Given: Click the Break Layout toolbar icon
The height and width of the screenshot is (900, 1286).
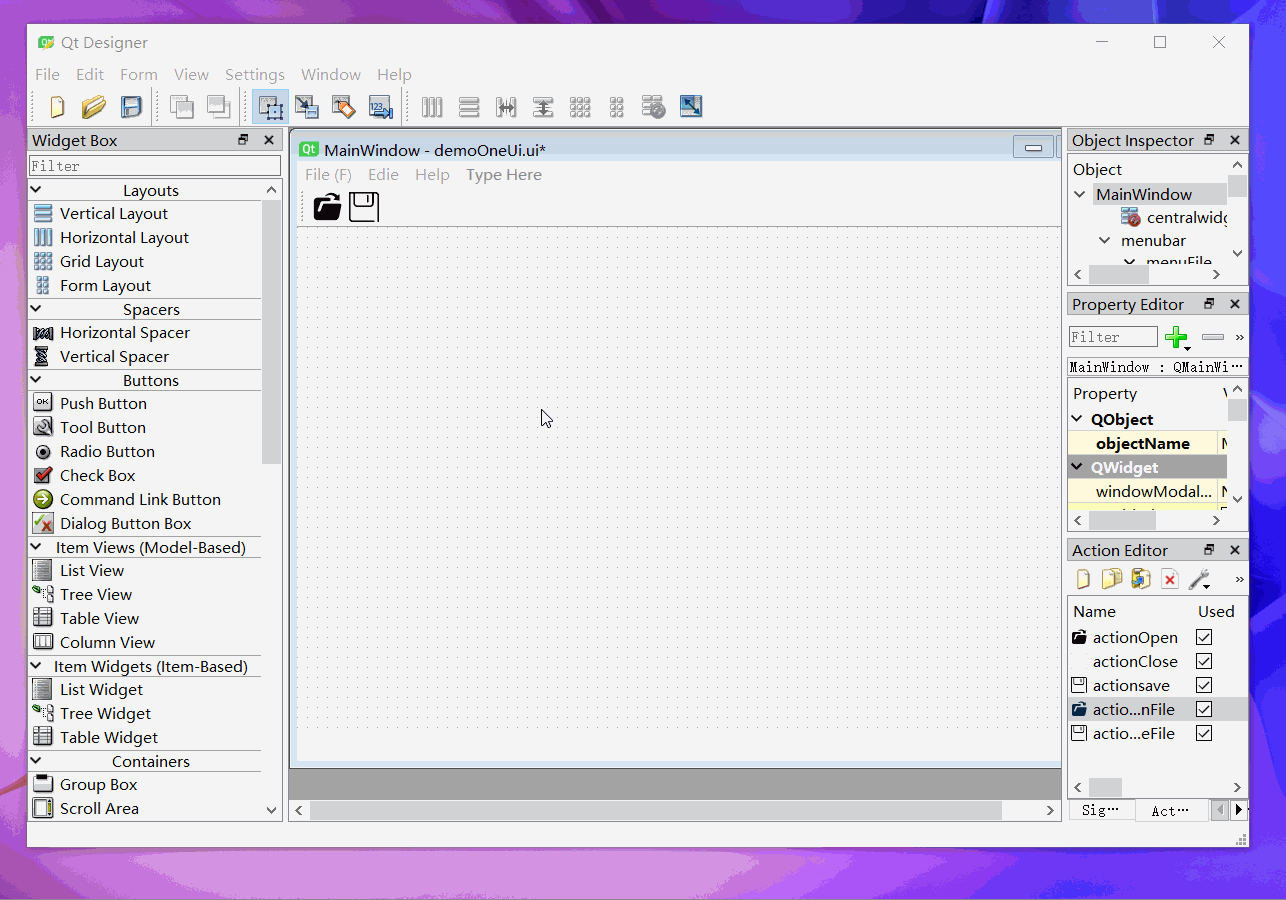Looking at the screenshot, I should pyautogui.click(x=654, y=106).
